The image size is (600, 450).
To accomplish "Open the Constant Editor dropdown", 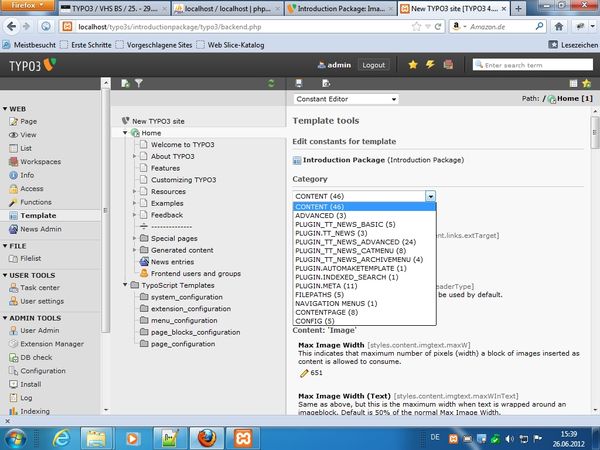I will 346,99.
